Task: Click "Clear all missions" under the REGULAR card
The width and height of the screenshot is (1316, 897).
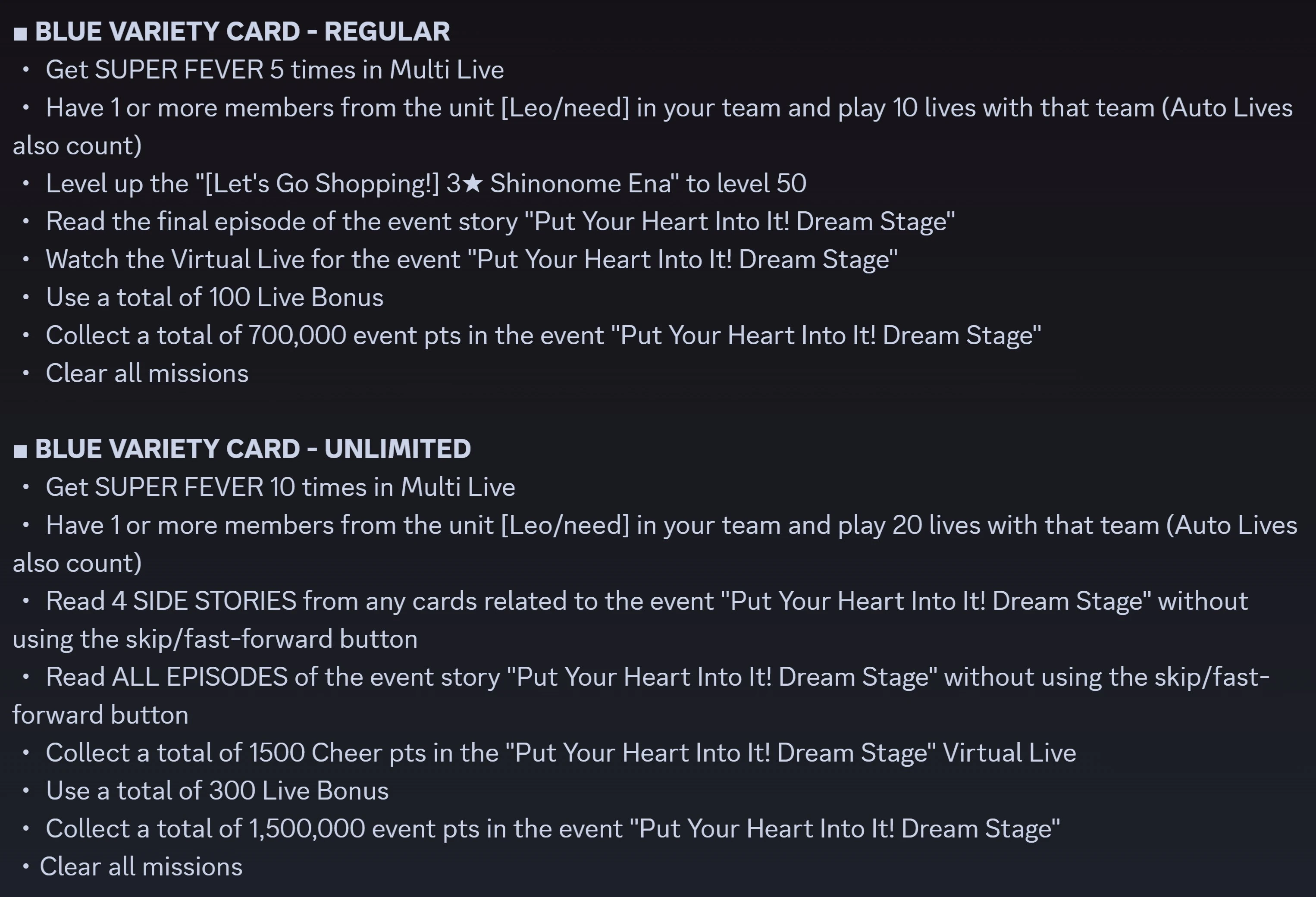Action: pos(147,374)
